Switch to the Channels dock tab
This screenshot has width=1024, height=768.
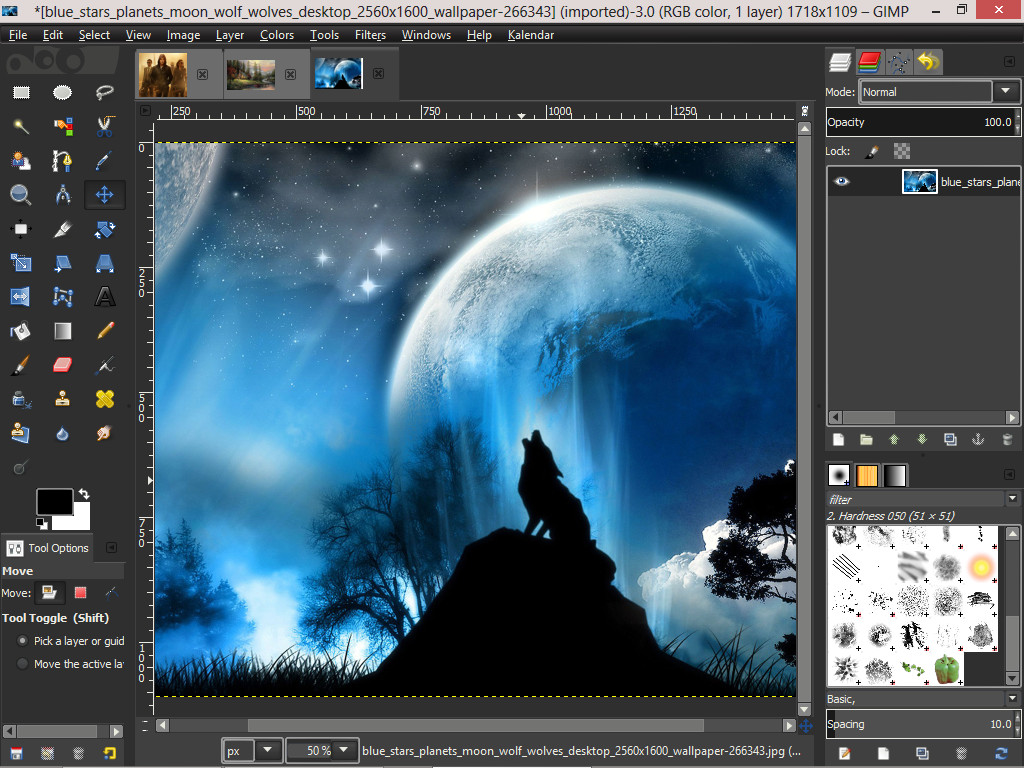point(869,62)
